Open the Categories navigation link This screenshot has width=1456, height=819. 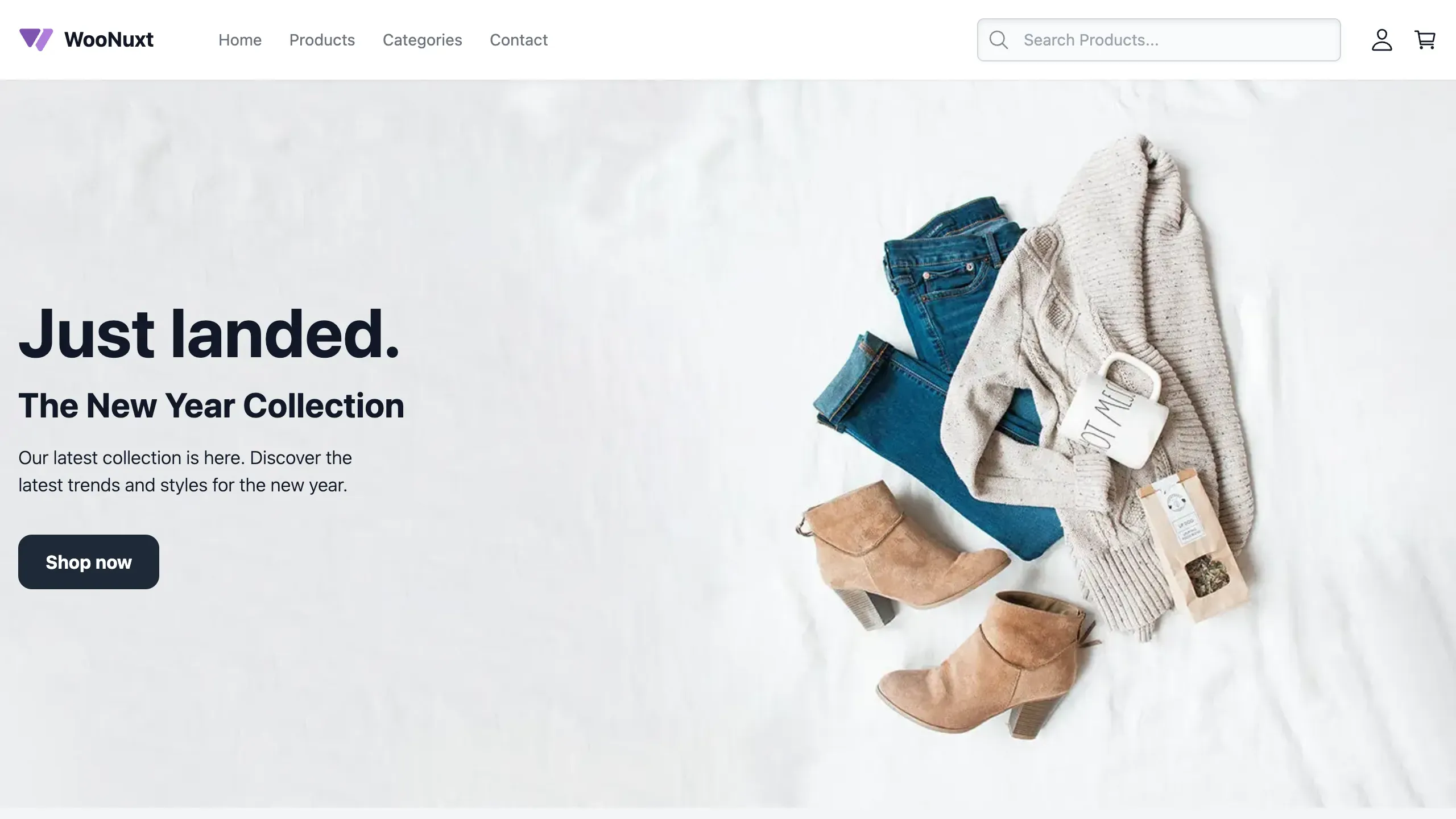(x=423, y=40)
